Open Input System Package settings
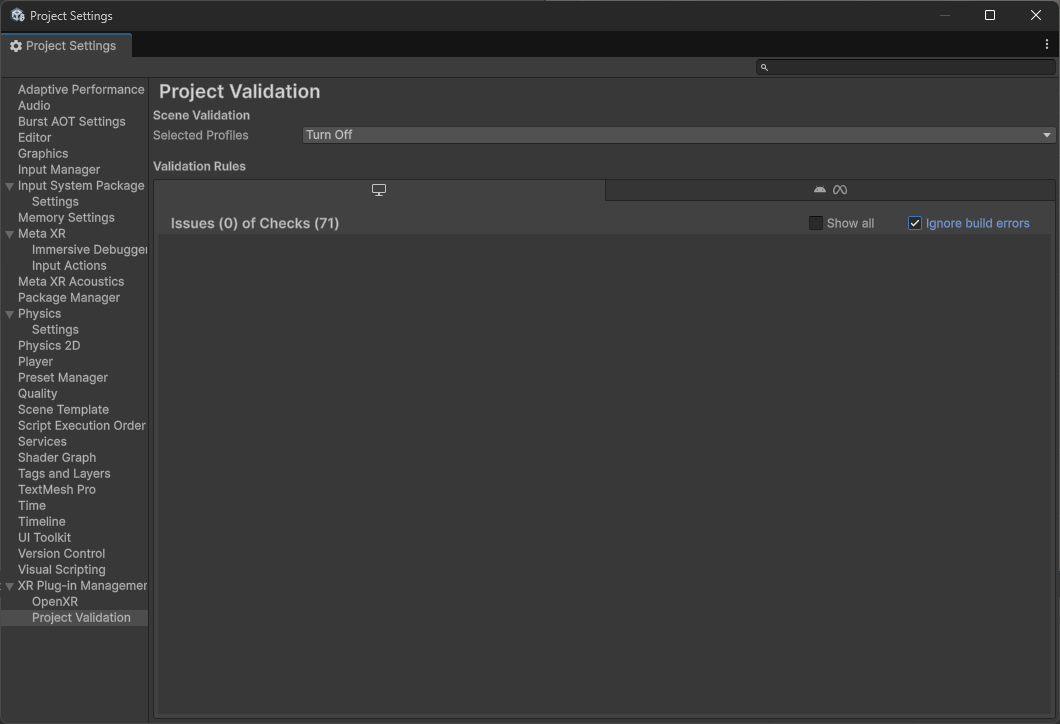Image resolution: width=1060 pixels, height=724 pixels. coord(81,185)
